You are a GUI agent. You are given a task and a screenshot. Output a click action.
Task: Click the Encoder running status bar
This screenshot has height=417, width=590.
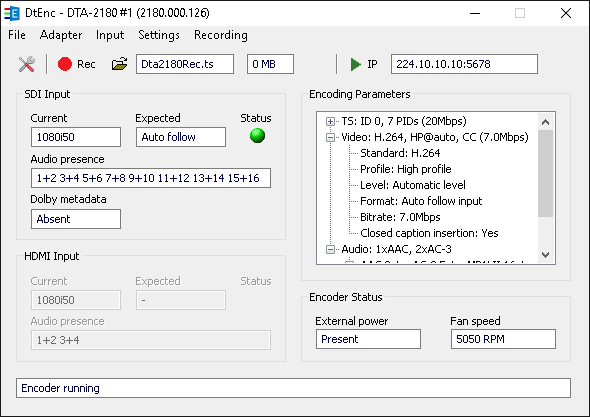(x=293, y=388)
